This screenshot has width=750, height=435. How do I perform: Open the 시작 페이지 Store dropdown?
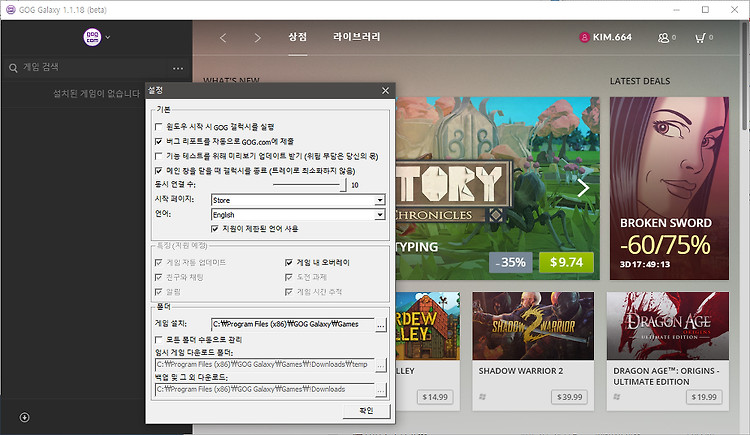coord(298,200)
